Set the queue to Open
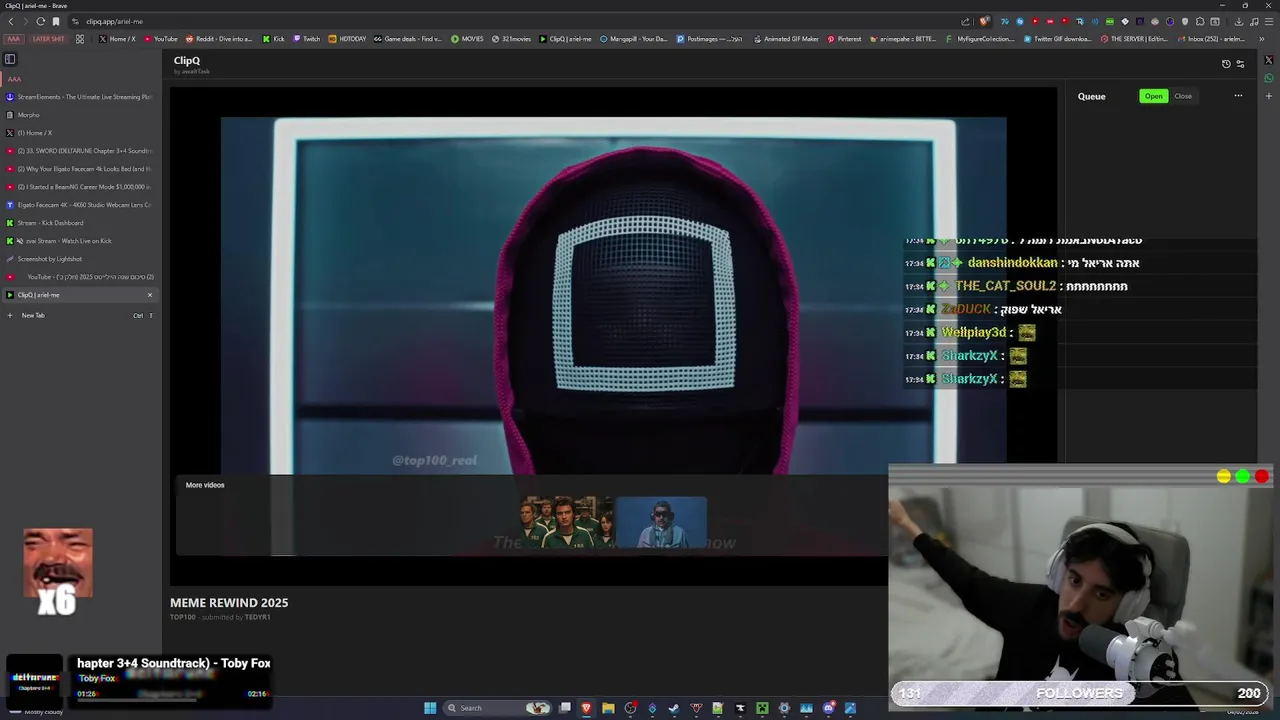Image resolution: width=1280 pixels, height=720 pixels. click(1154, 96)
